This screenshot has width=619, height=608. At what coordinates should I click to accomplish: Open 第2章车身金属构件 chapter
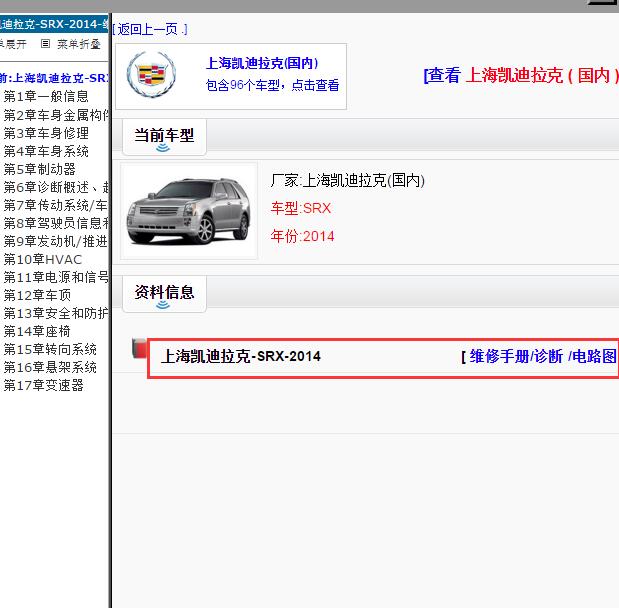56,115
